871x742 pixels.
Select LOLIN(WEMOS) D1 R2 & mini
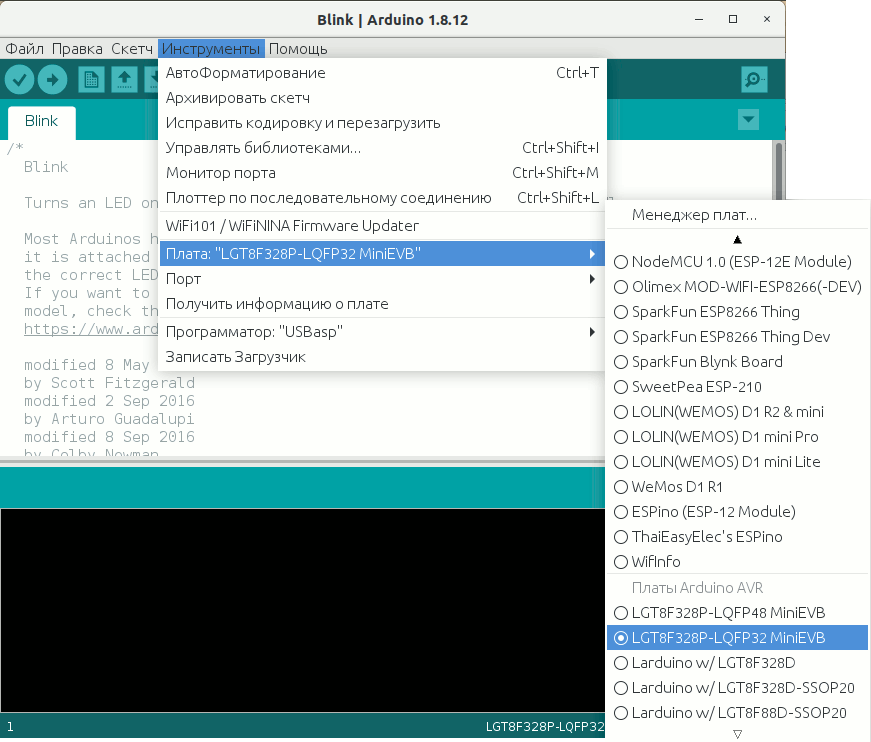click(x=737, y=412)
